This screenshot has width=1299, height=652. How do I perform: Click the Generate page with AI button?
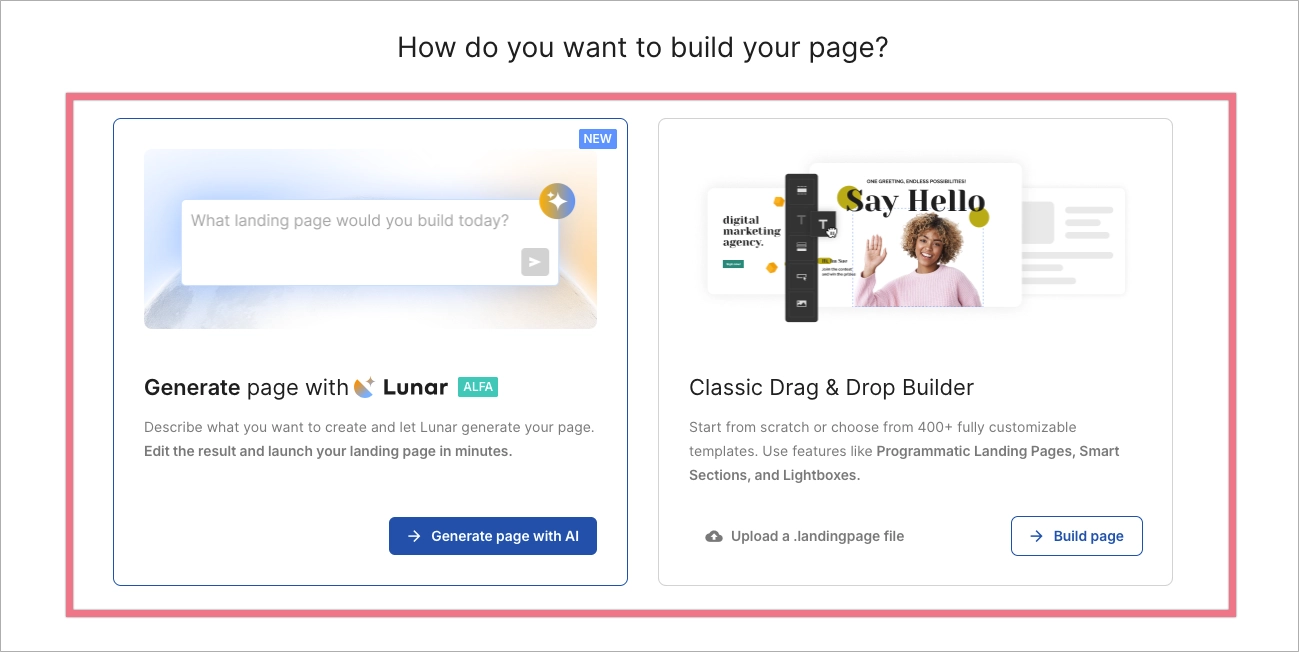492,536
